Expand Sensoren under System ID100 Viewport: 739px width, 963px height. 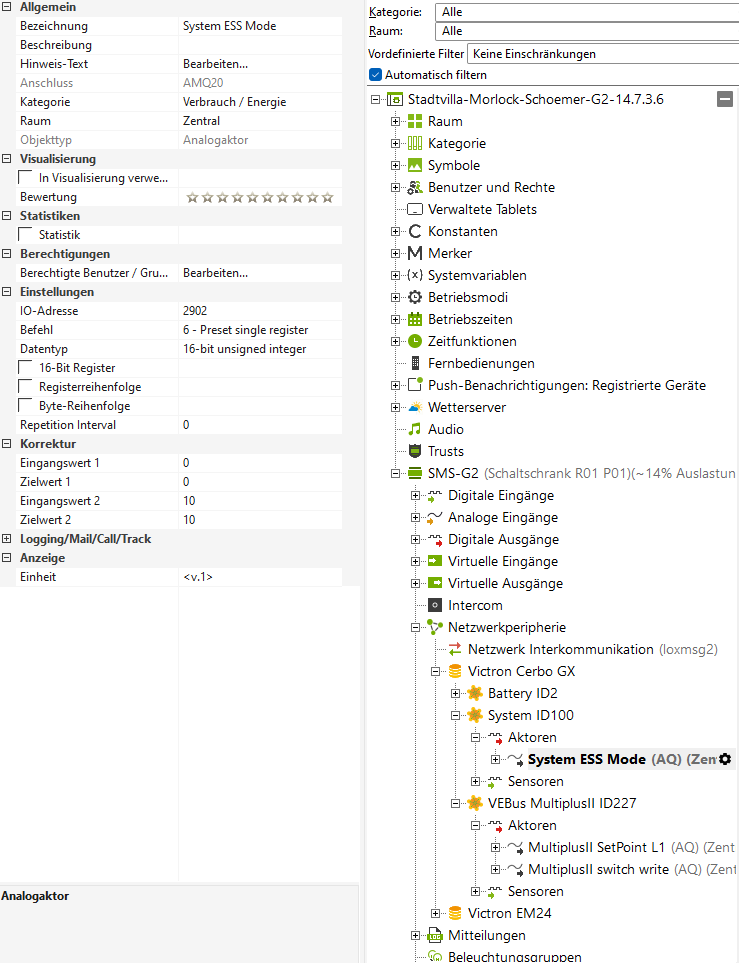pyautogui.click(x=475, y=781)
